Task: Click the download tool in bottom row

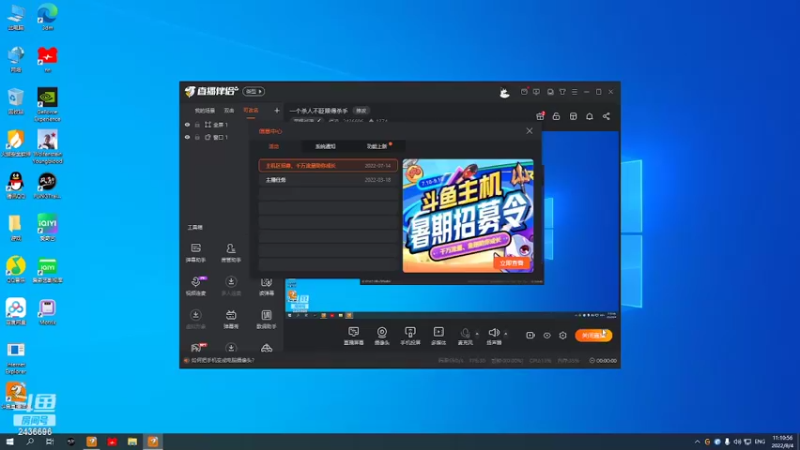Action: click(x=231, y=348)
